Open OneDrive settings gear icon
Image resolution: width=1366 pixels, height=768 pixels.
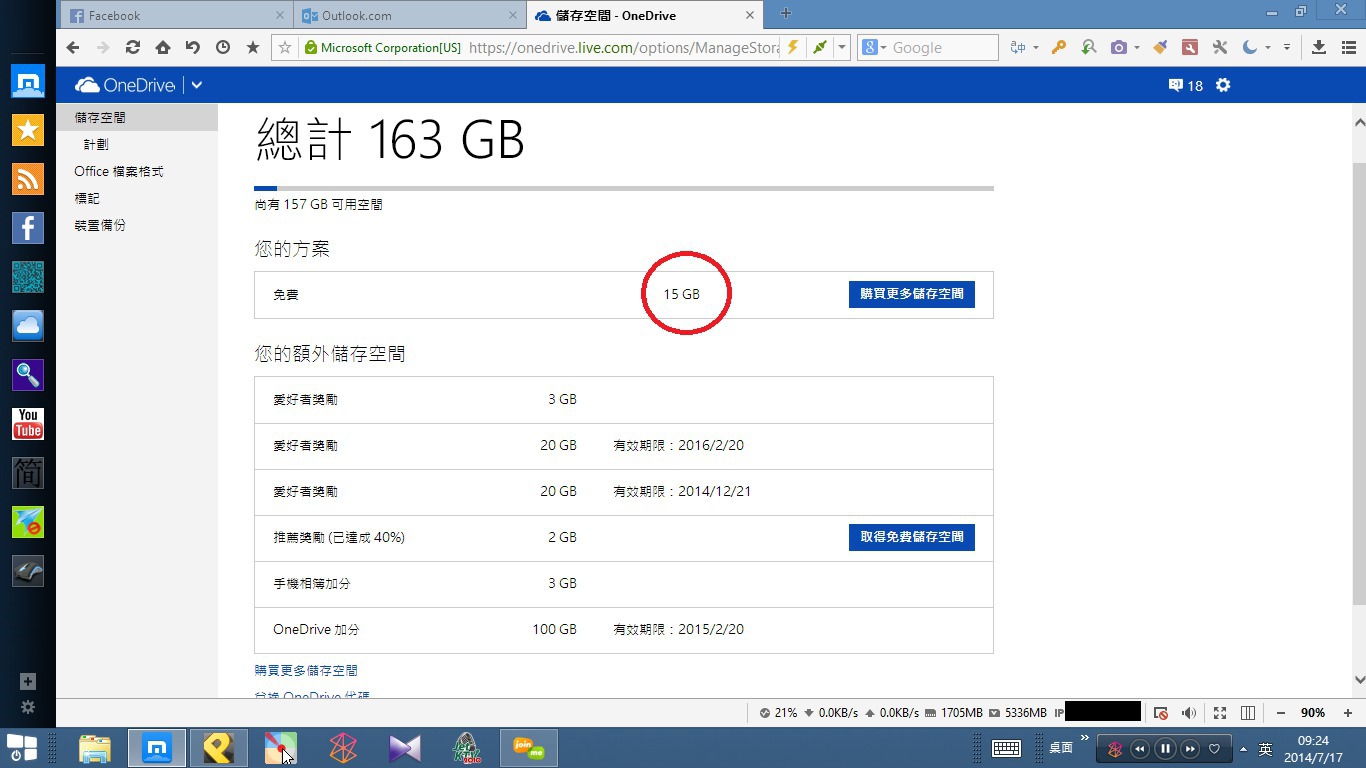pos(1223,85)
